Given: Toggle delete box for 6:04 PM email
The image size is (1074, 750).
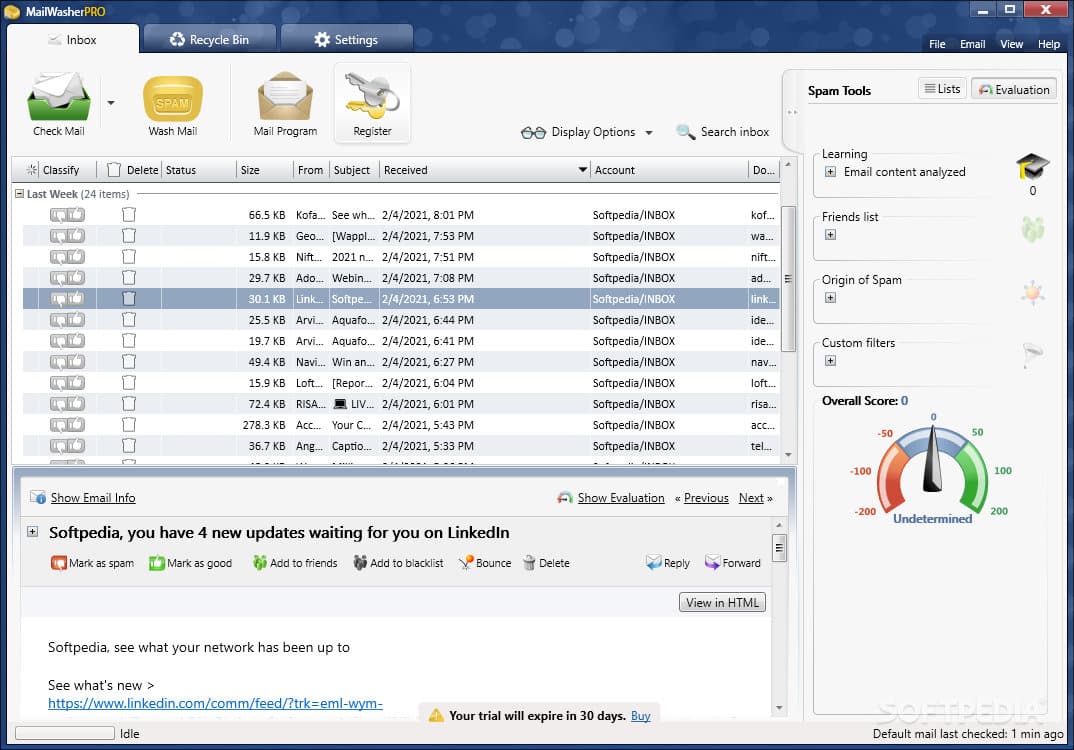Looking at the screenshot, I should click(x=129, y=383).
